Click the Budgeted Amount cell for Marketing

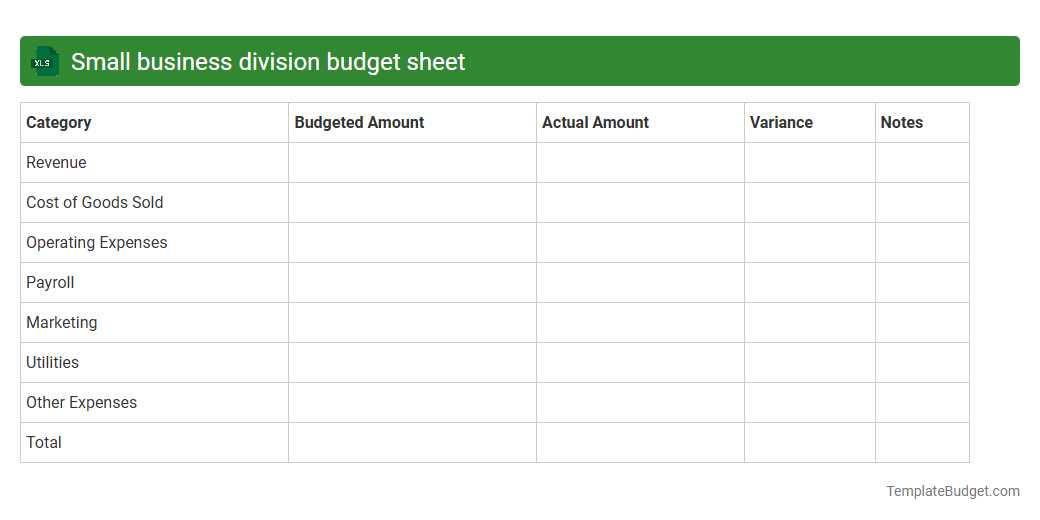coord(413,322)
